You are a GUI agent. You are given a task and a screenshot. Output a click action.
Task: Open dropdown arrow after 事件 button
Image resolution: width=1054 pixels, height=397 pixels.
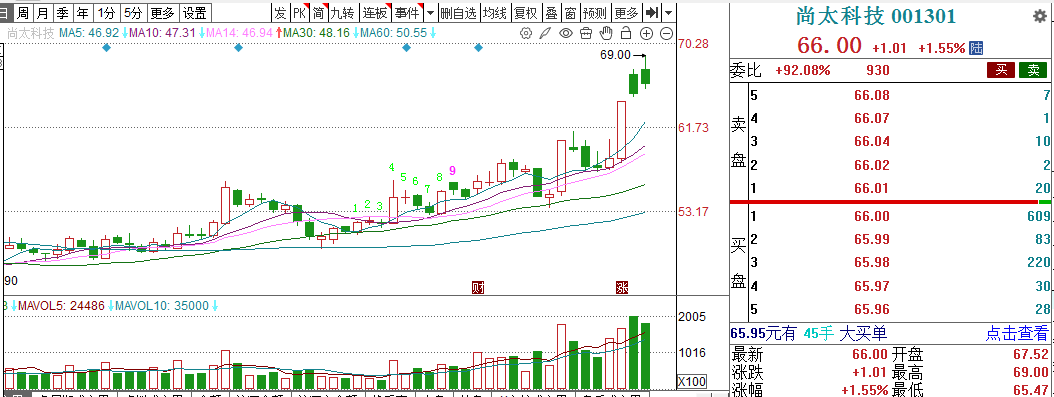pos(430,12)
